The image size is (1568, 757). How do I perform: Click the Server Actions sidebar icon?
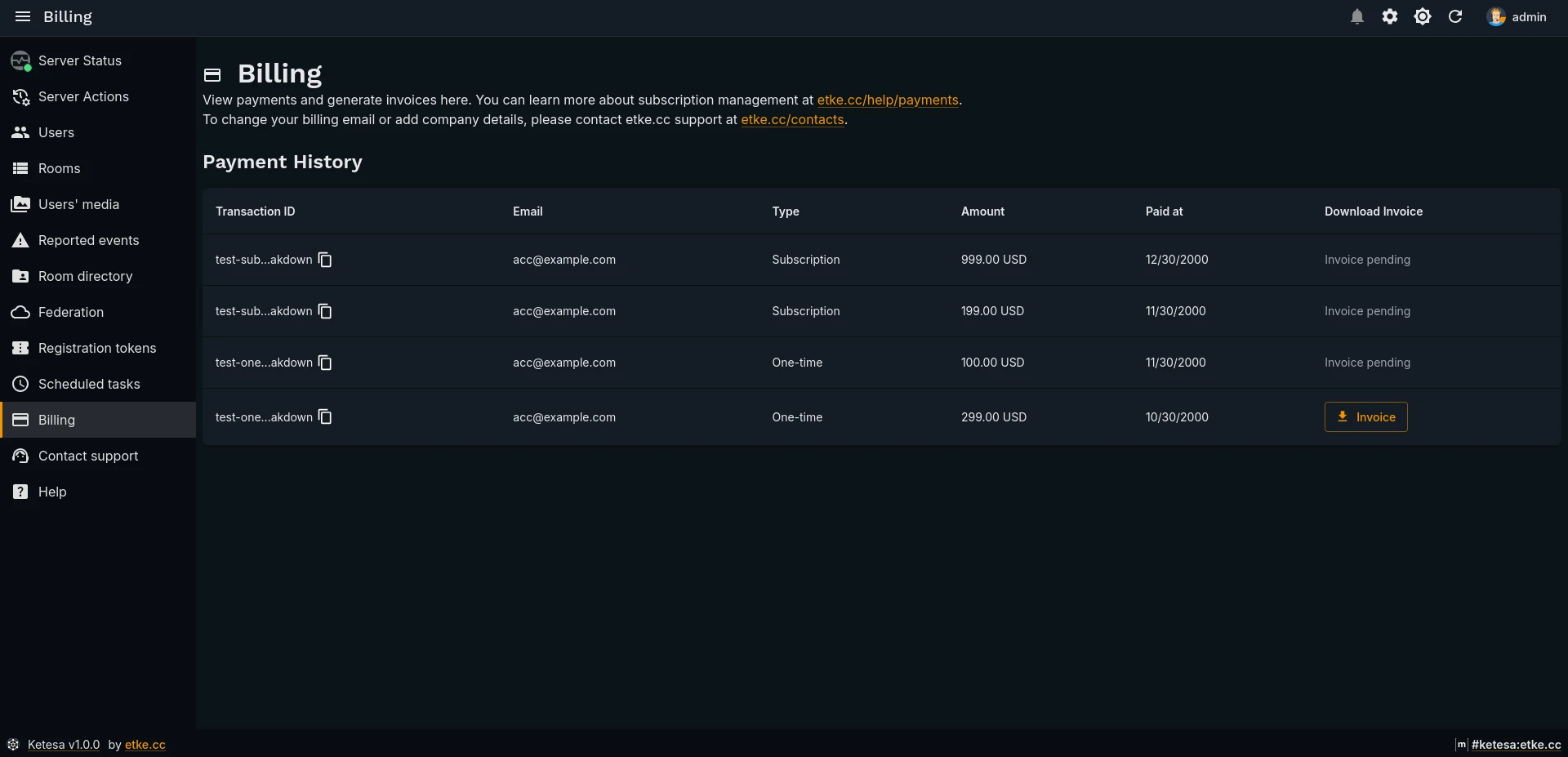[x=20, y=96]
